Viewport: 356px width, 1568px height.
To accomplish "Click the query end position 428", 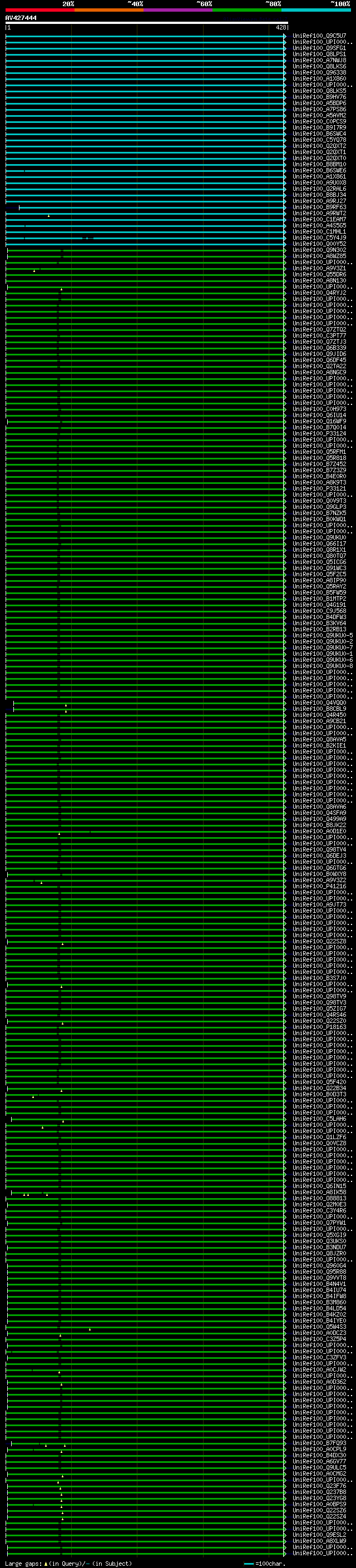I will (280, 27).
